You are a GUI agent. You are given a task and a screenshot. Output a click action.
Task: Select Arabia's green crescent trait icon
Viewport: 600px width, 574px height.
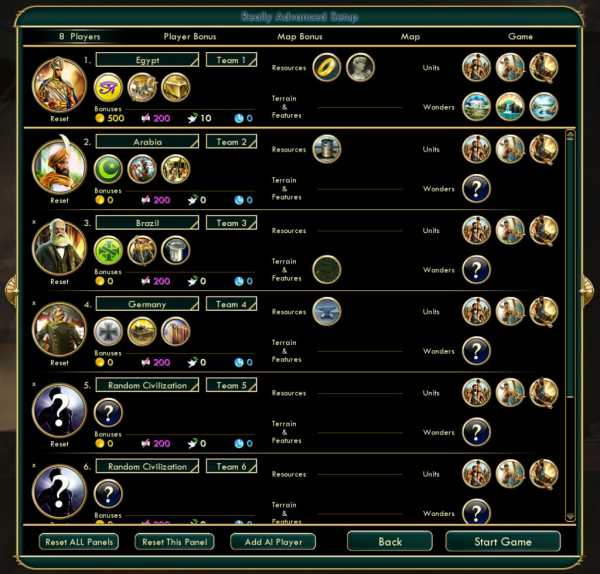click(x=108, y=169)
